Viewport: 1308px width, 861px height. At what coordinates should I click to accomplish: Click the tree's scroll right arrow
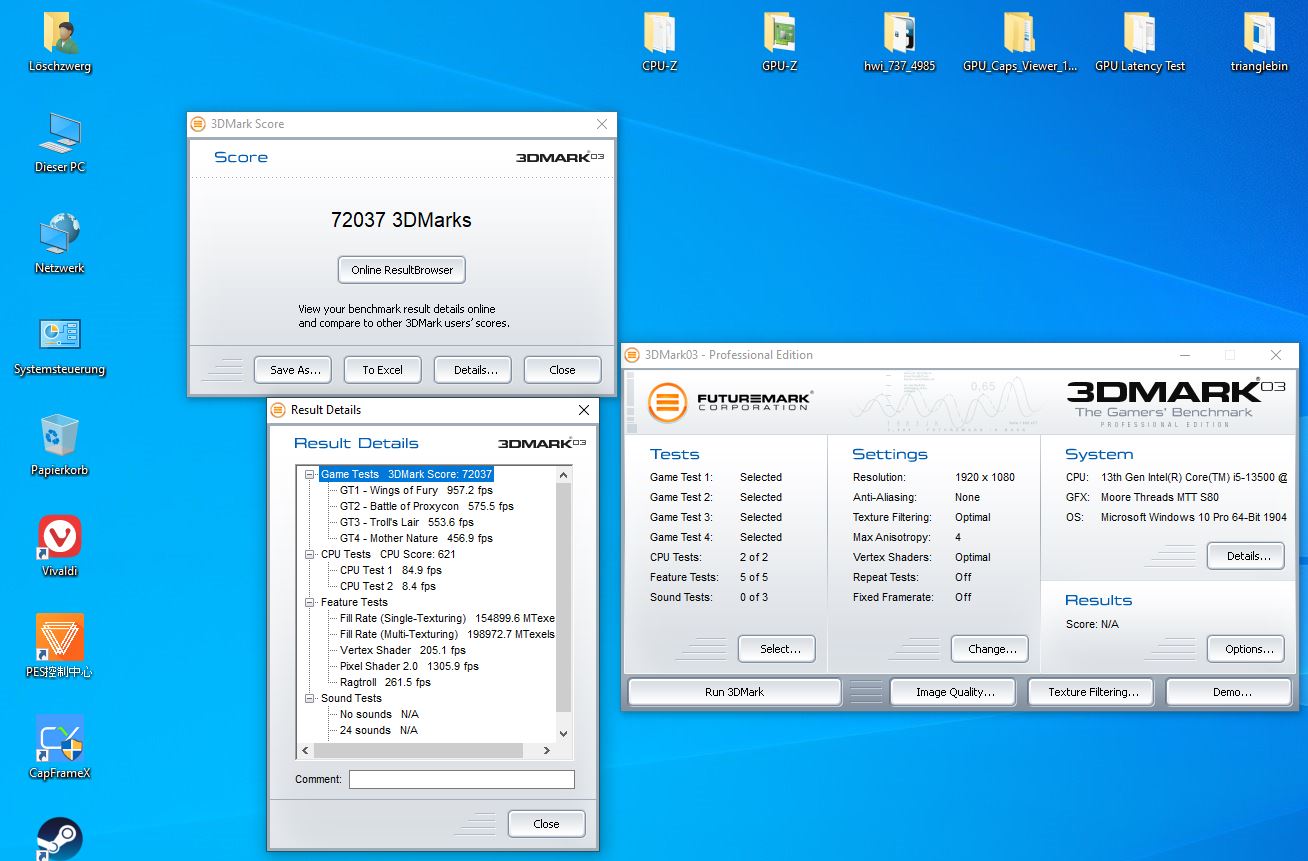coord(547,750)
